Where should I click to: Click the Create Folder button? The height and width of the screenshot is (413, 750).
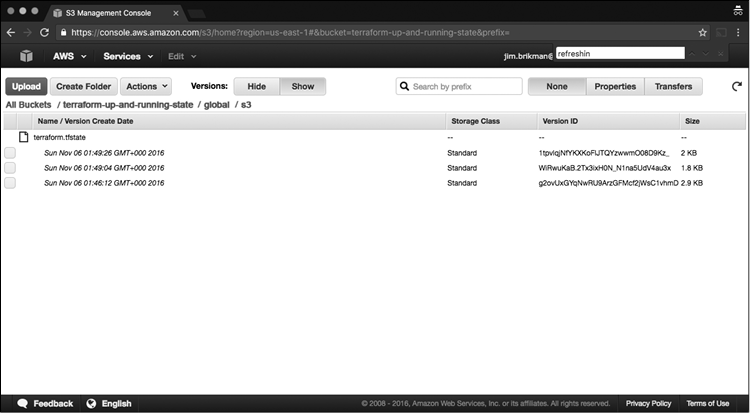(84, 87)
